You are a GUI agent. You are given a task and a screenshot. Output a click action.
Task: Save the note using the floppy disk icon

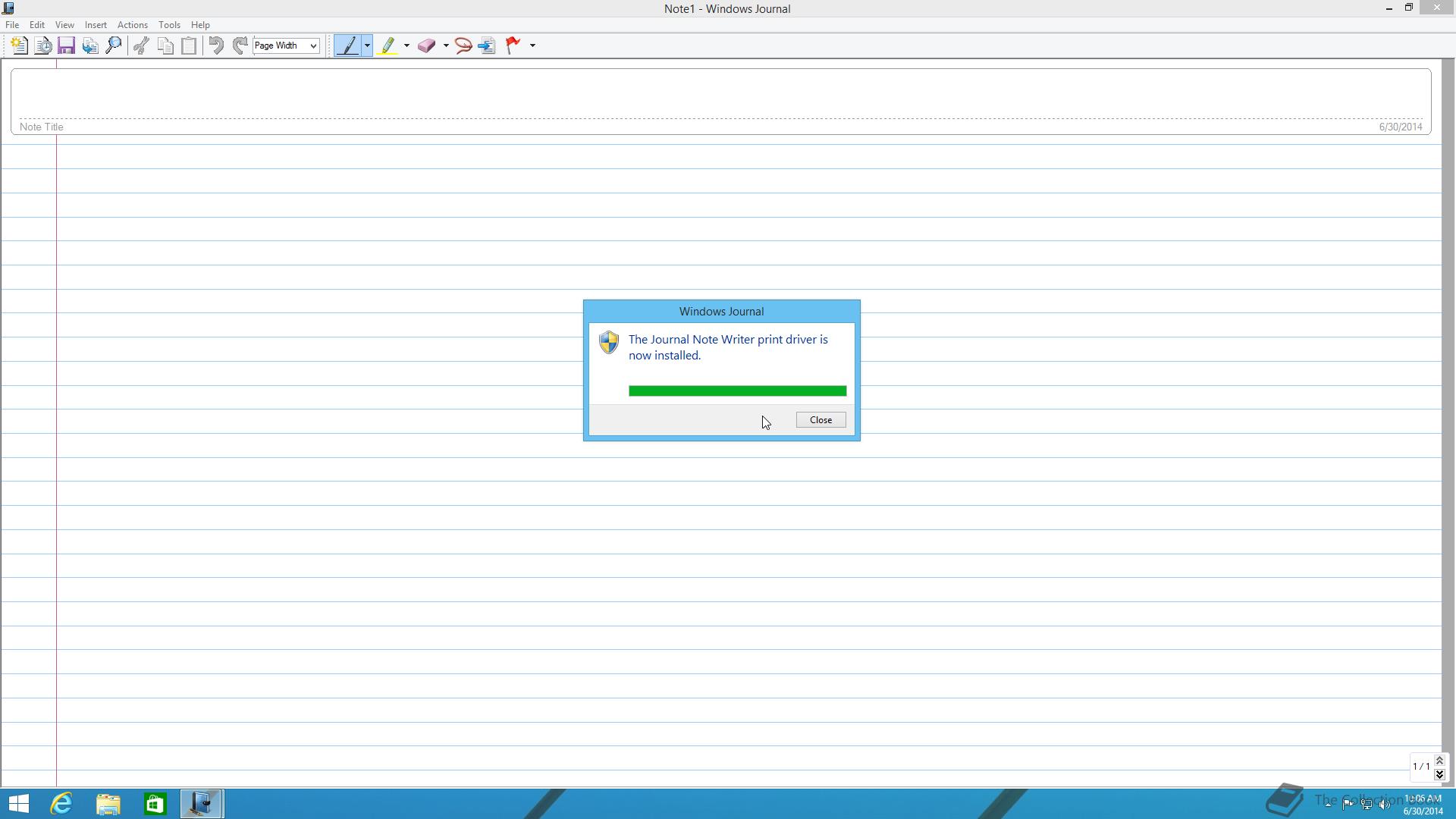66,45
